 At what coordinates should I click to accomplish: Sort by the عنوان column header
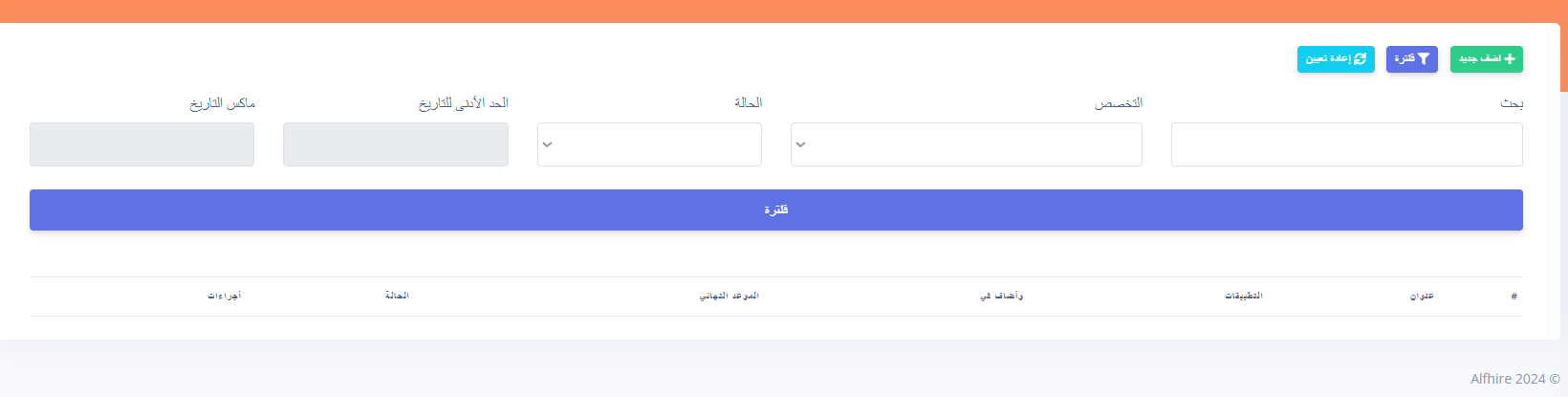click(1422, 297)
